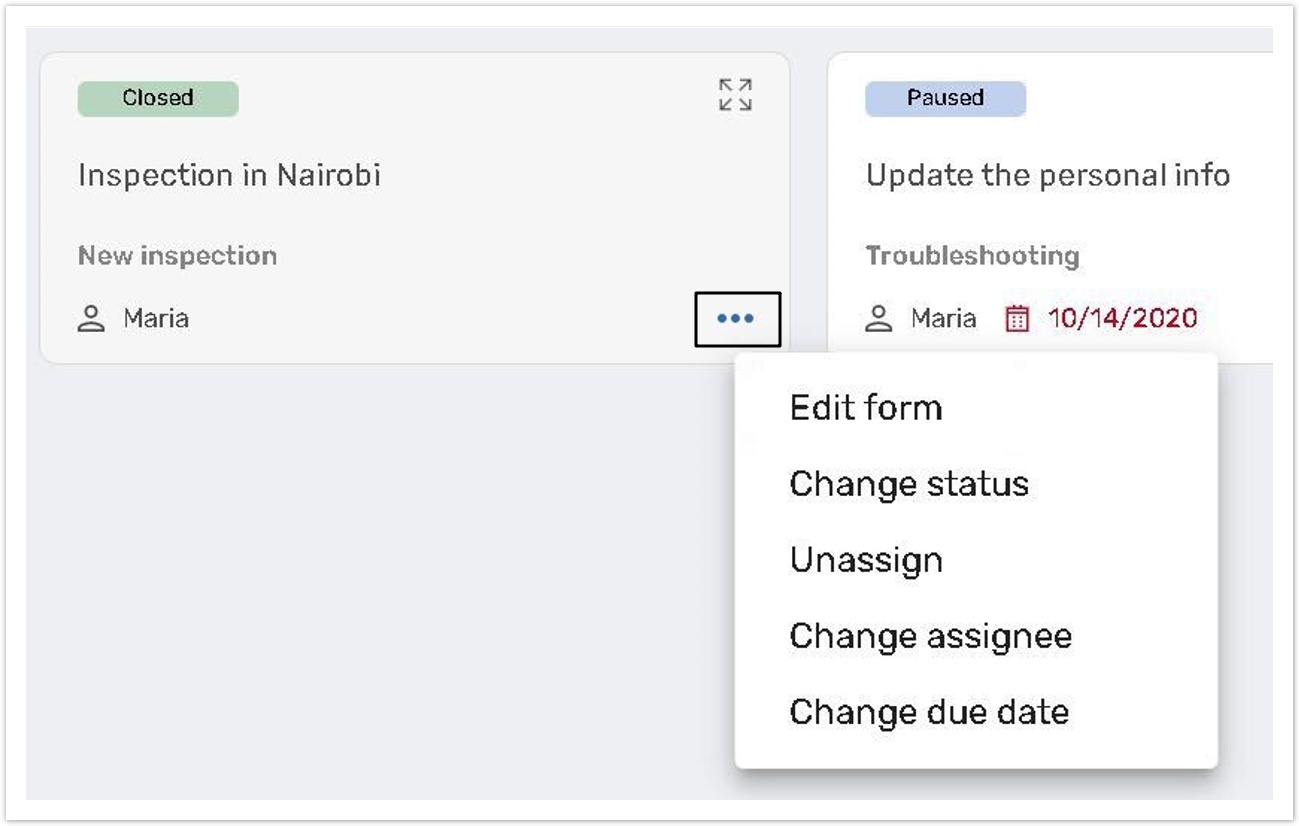Click the overdue date 10/14/2020

pos(1122,319)
